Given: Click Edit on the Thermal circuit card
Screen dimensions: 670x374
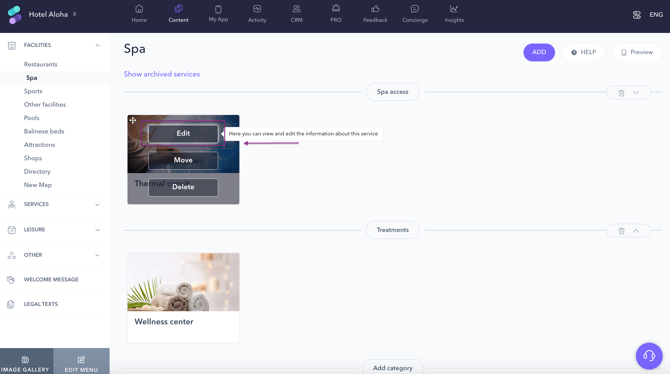Looking at the screenshot, I should (183, 133).
